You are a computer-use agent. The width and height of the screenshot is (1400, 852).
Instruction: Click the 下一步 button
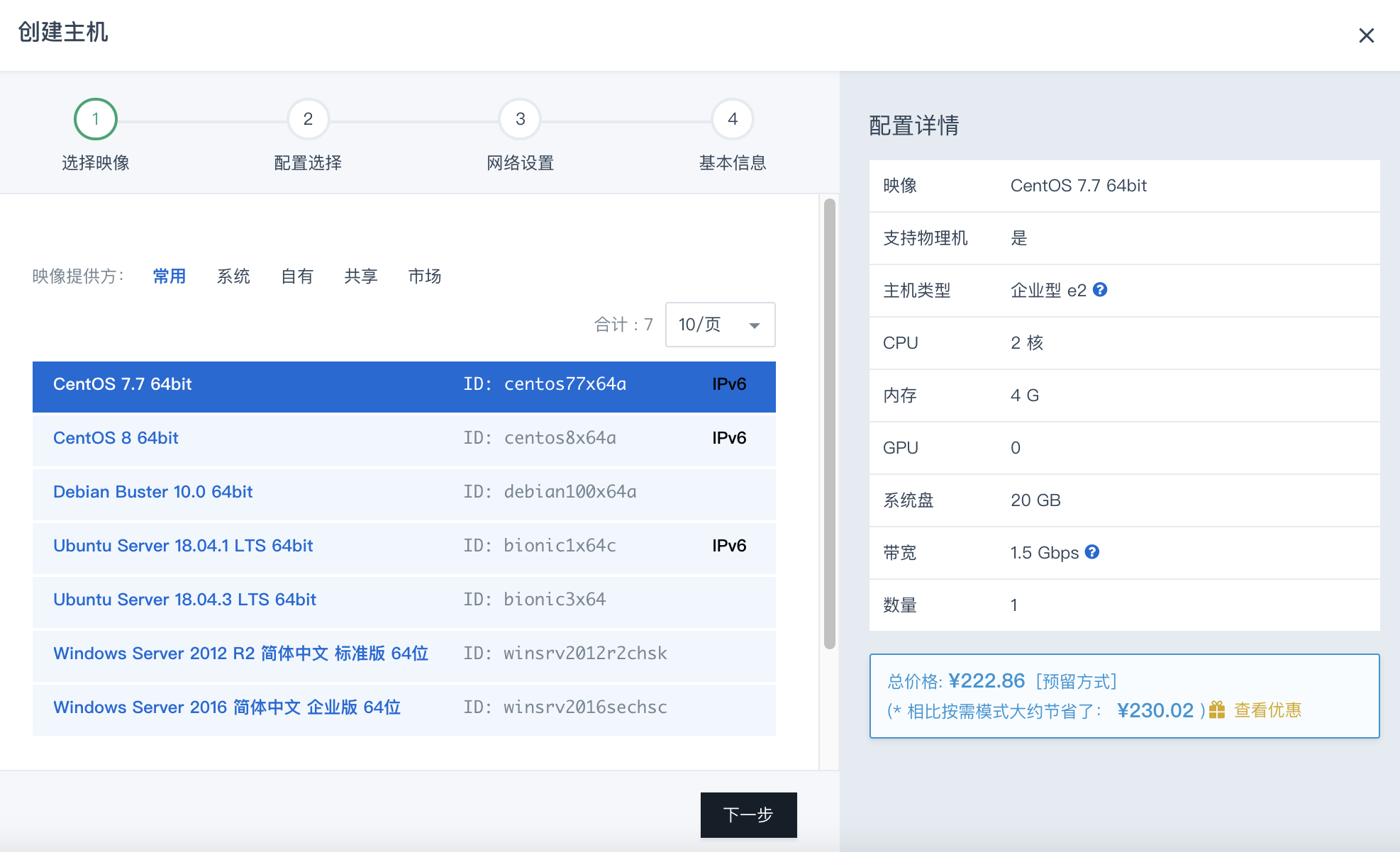[748, 814]
